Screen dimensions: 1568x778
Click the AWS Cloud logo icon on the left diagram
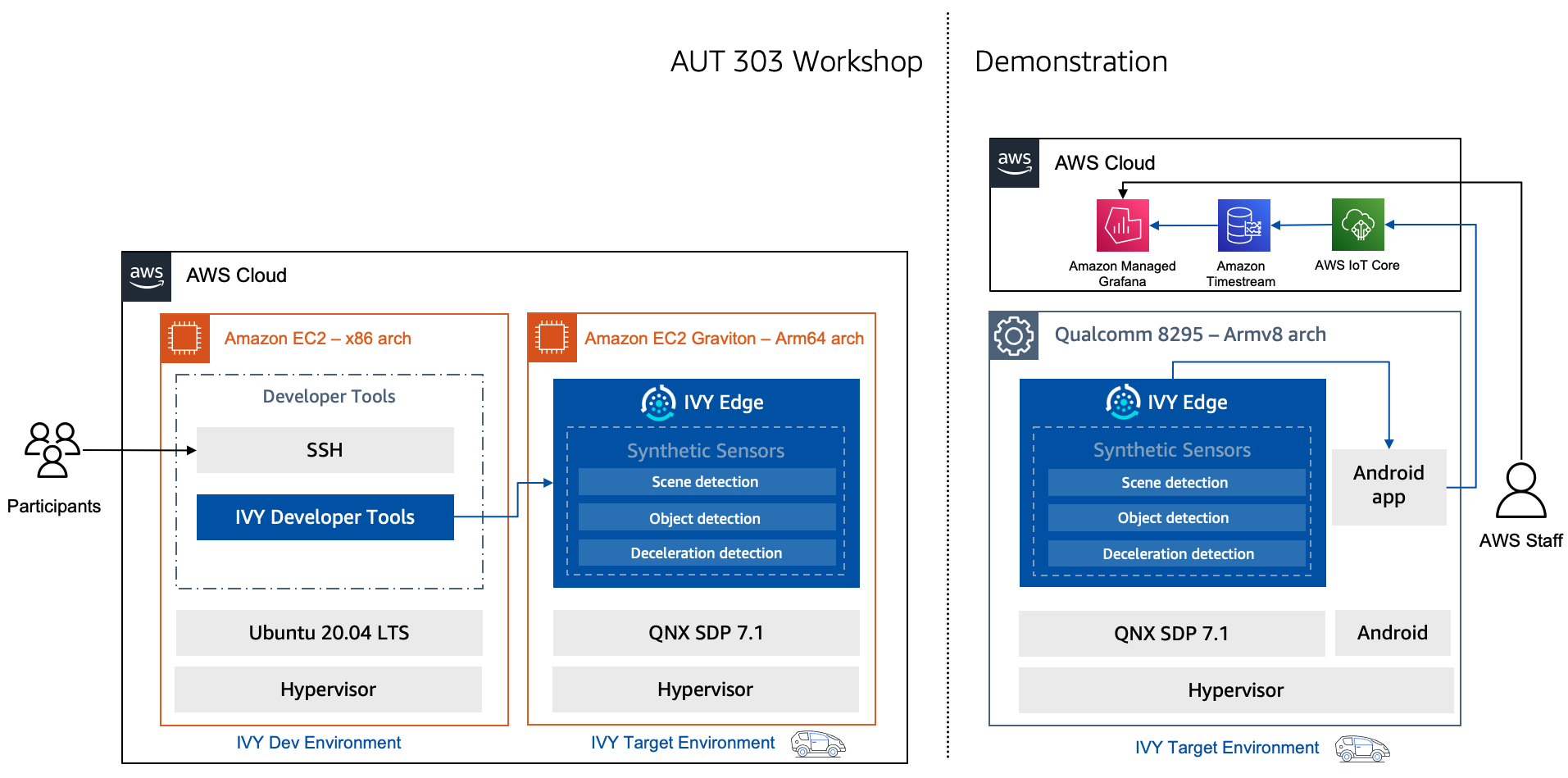[x=146, y=276]
